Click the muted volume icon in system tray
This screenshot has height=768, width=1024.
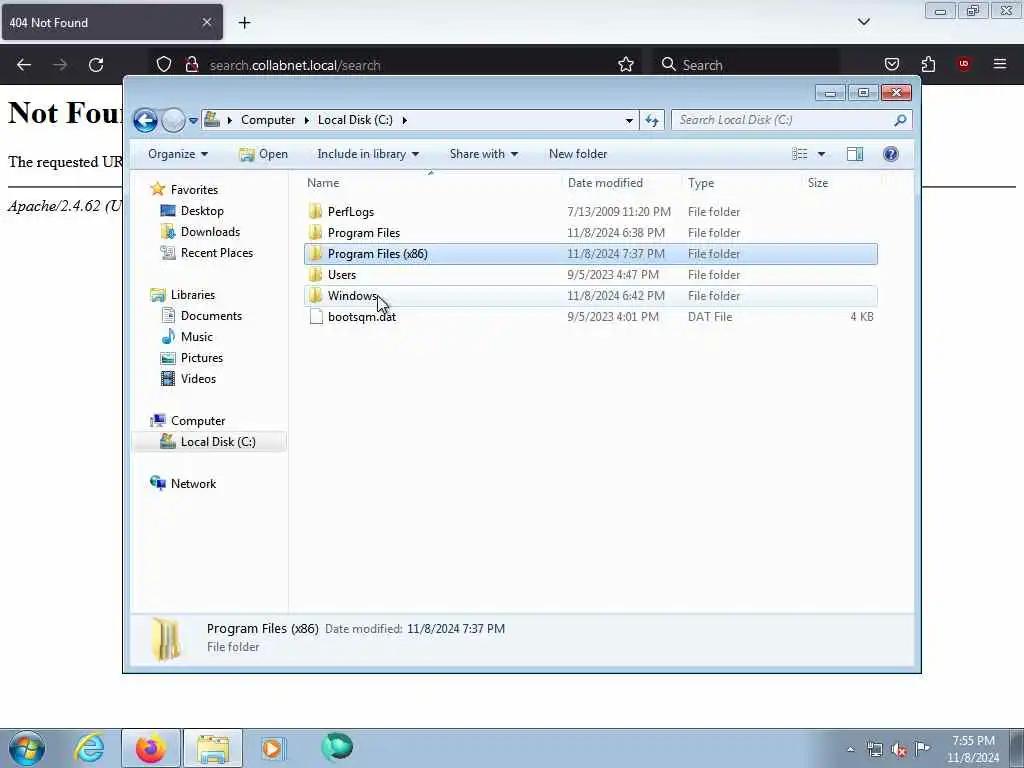pos(899,750)
